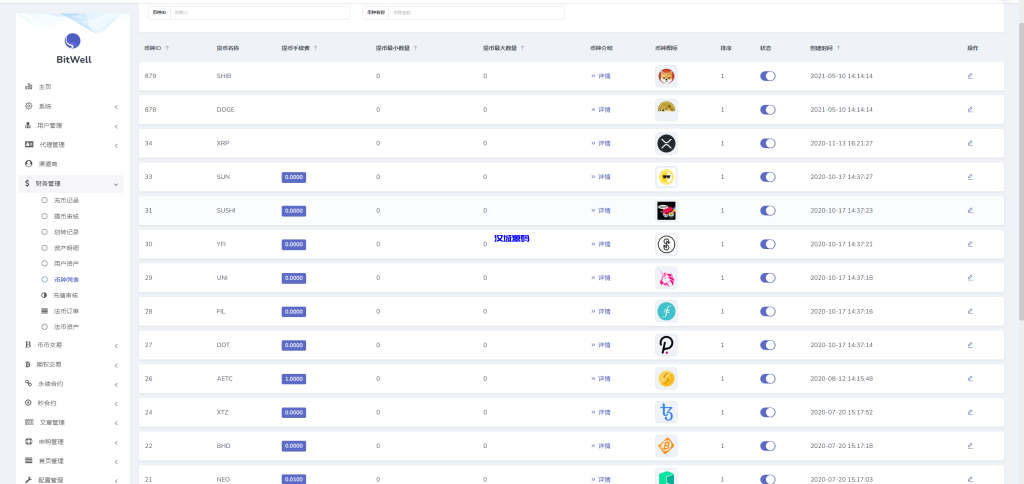Screen dimensions: 1024x484
Task: Sort by 创建时间 column arrow icon
Action: coord(839,48)
